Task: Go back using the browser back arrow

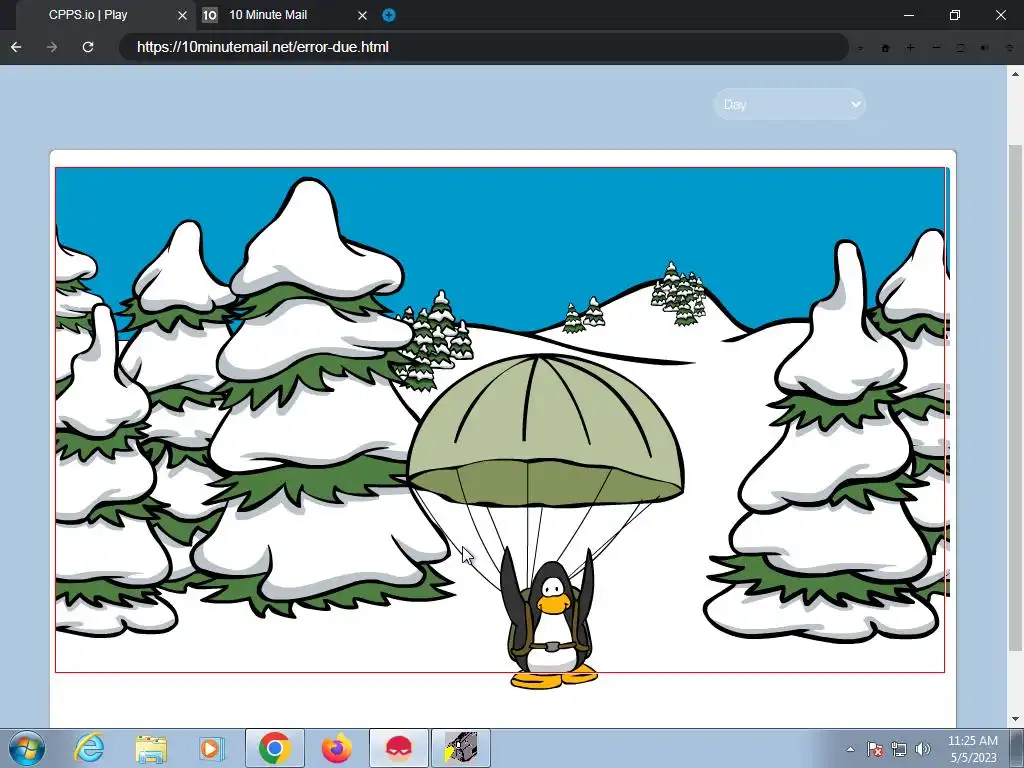Action: pyautogui.click(x=16, y=47)
